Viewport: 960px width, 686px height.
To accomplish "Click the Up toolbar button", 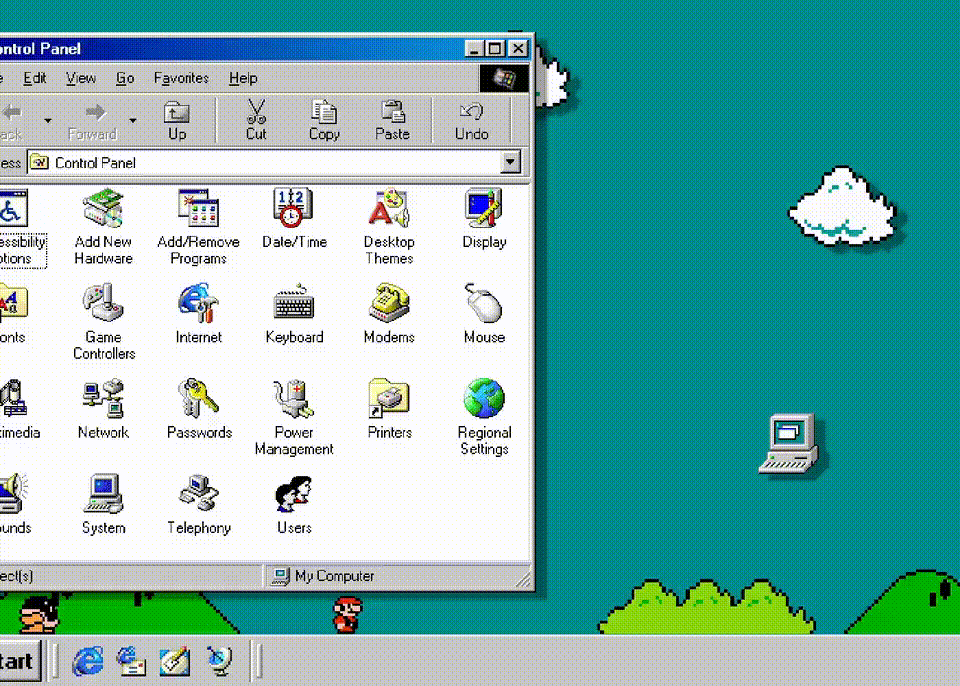I will 177,120.
